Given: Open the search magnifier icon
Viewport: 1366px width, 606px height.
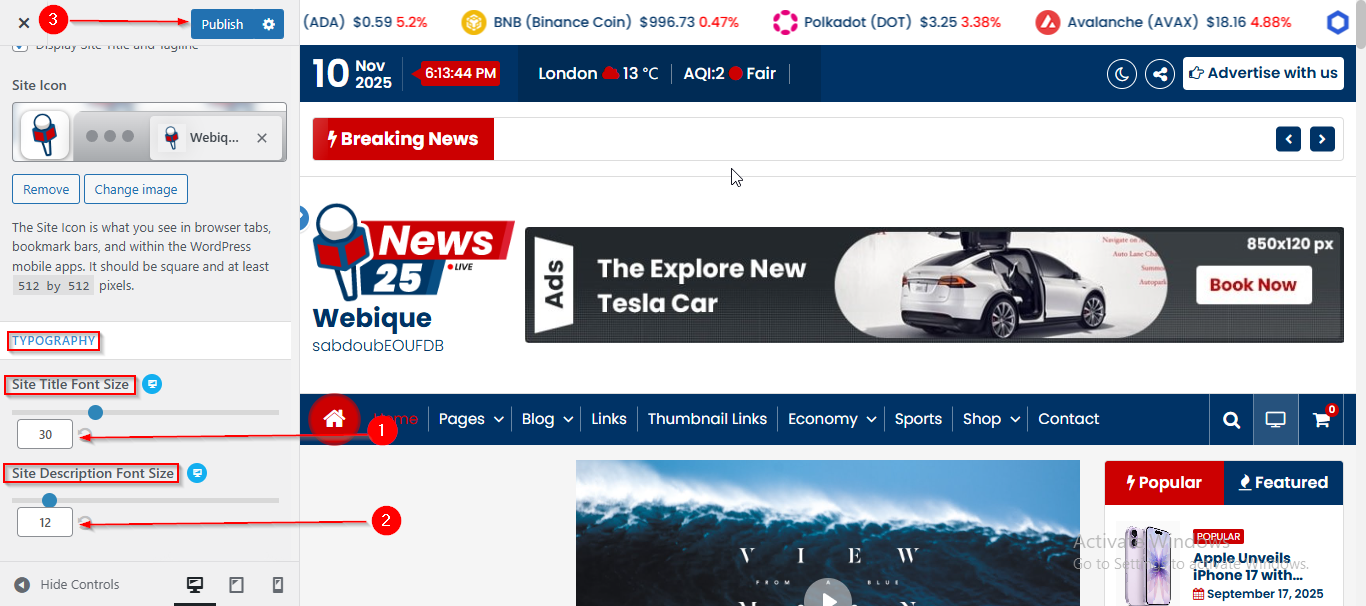Looking at the screenshot, I should 1231,420.
